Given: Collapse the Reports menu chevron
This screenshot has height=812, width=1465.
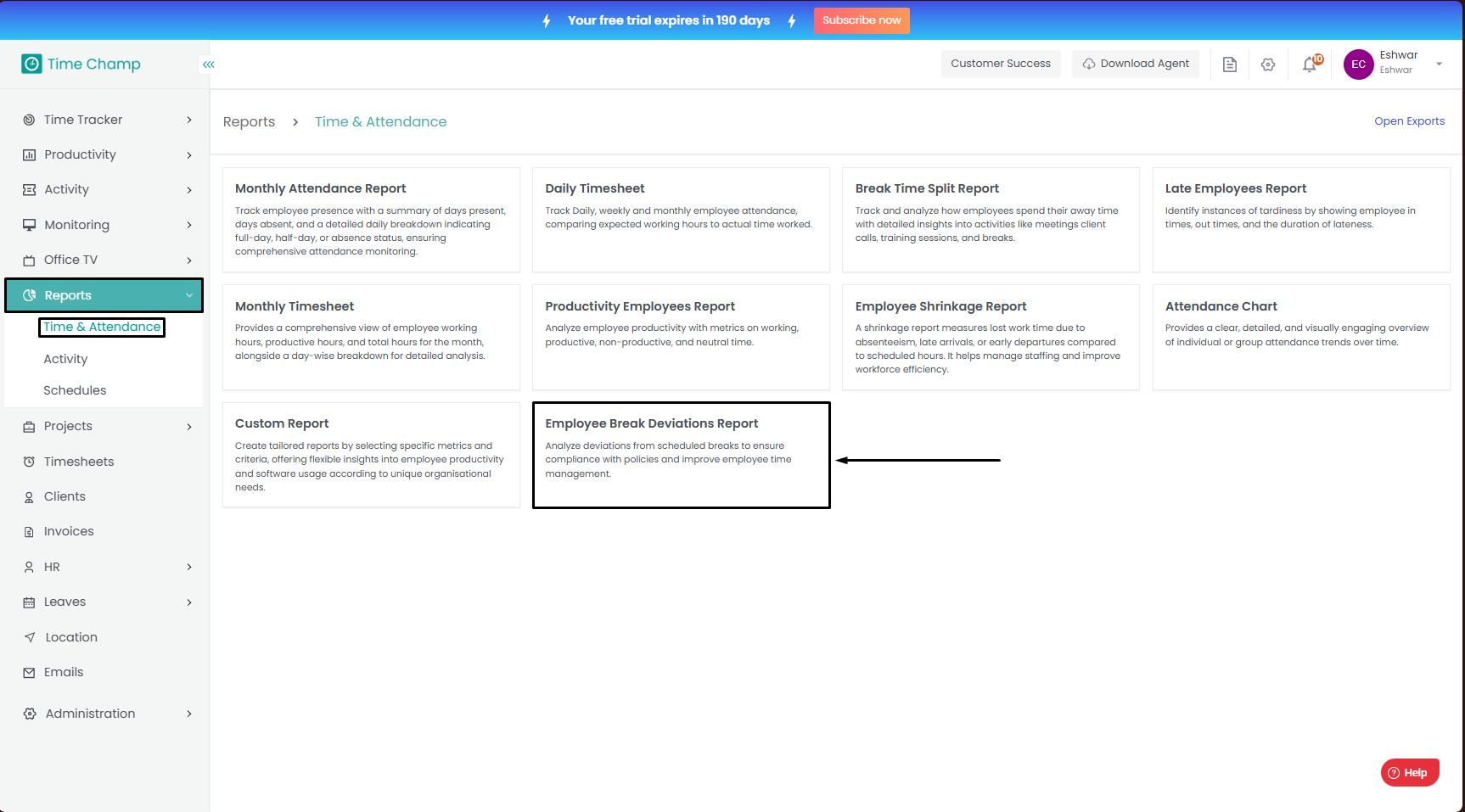Looking at the screenshot, I should click(189, 295).
